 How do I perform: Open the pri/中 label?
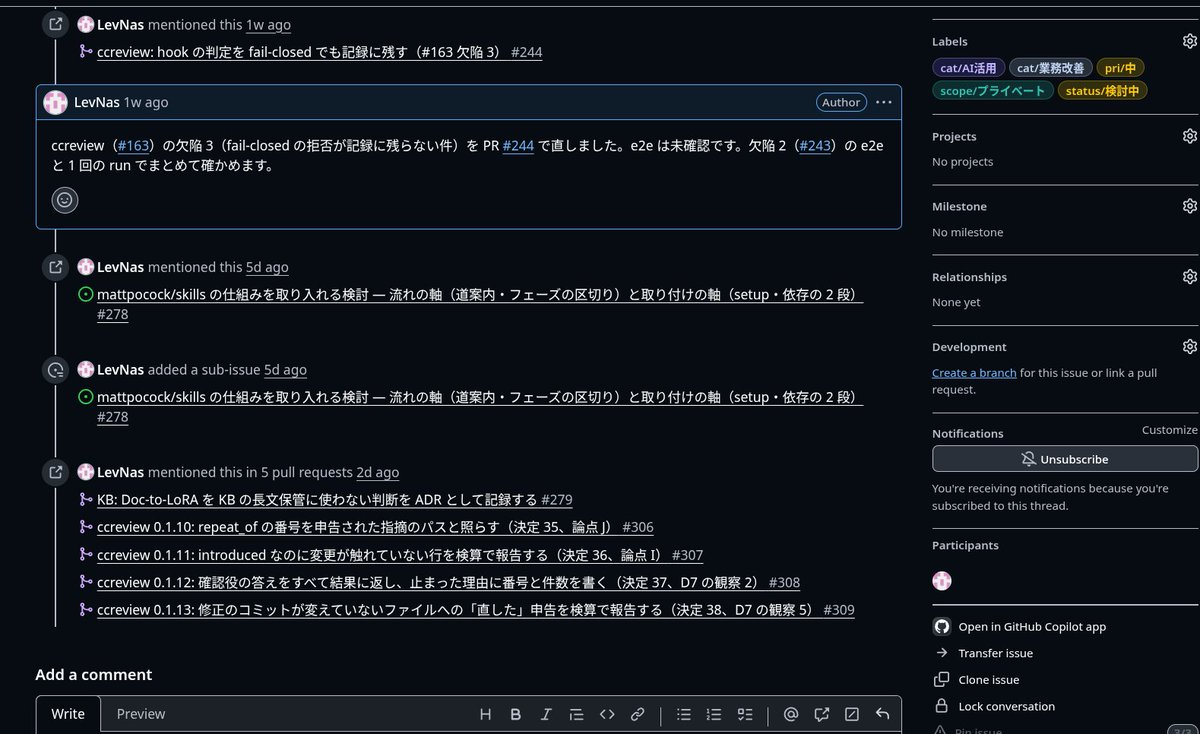pyautogui.click(x=1120, y=68)
